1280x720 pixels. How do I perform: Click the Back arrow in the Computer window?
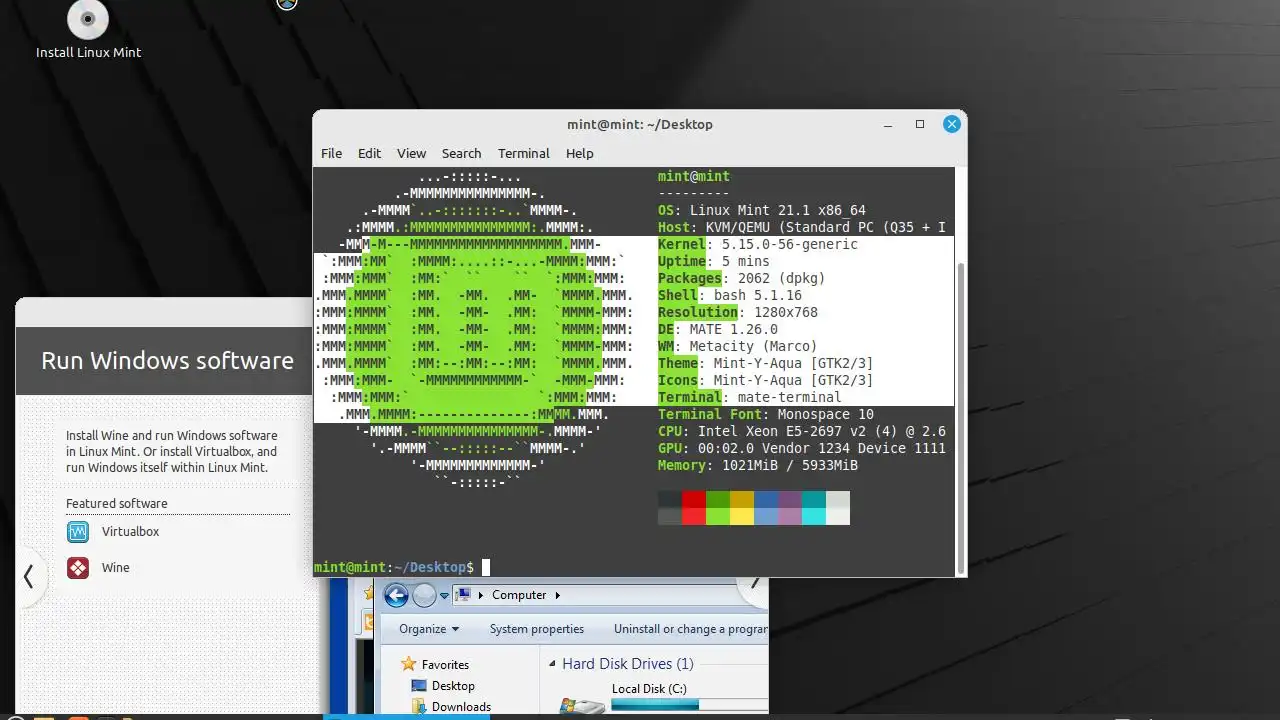click(x=396, y=595)
